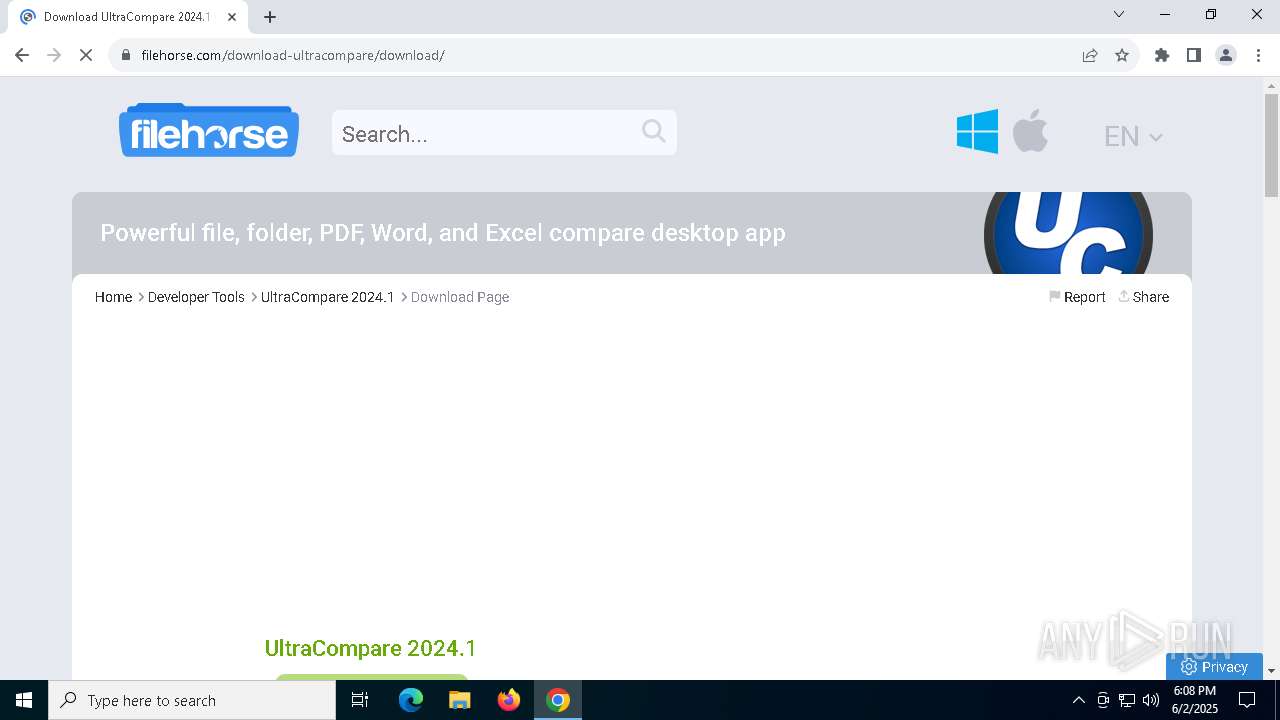The height and width of the screenshot is (720, 1280).
Task: Click the Report link
Action: pos(1077,297)
